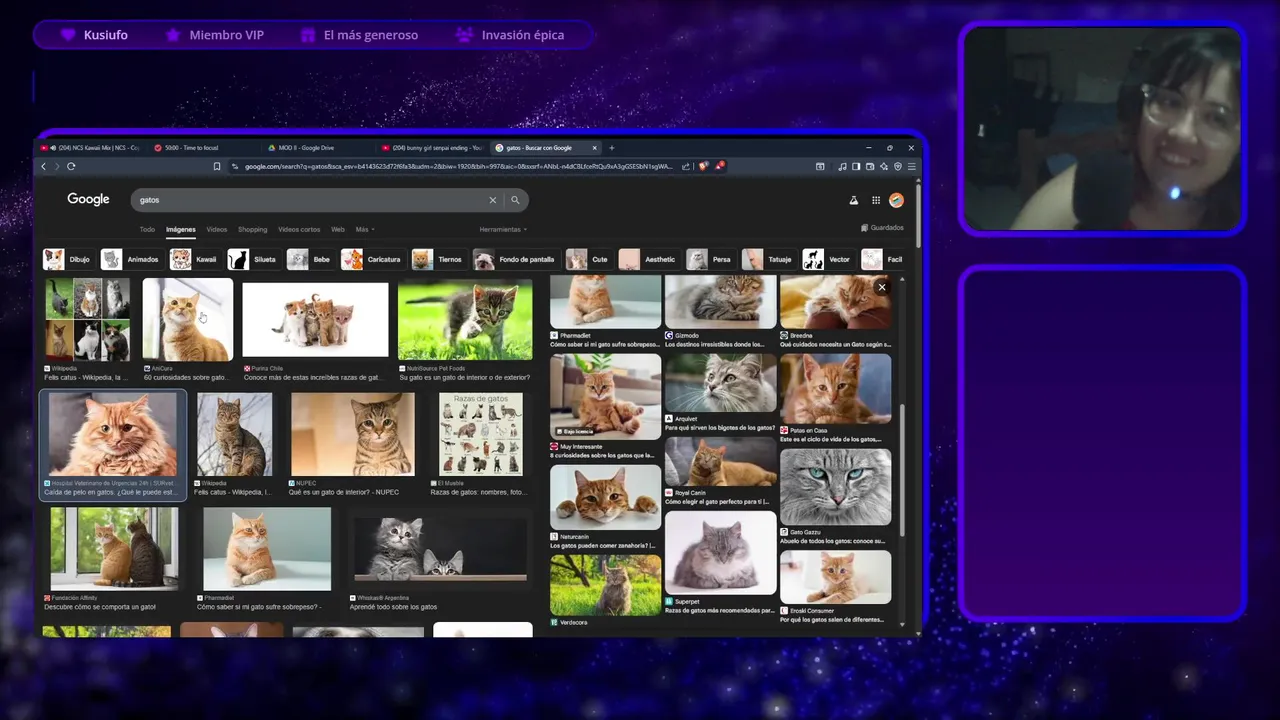
Task: Filter images by the Tiernos chip
Action: [x=438, y=260]
